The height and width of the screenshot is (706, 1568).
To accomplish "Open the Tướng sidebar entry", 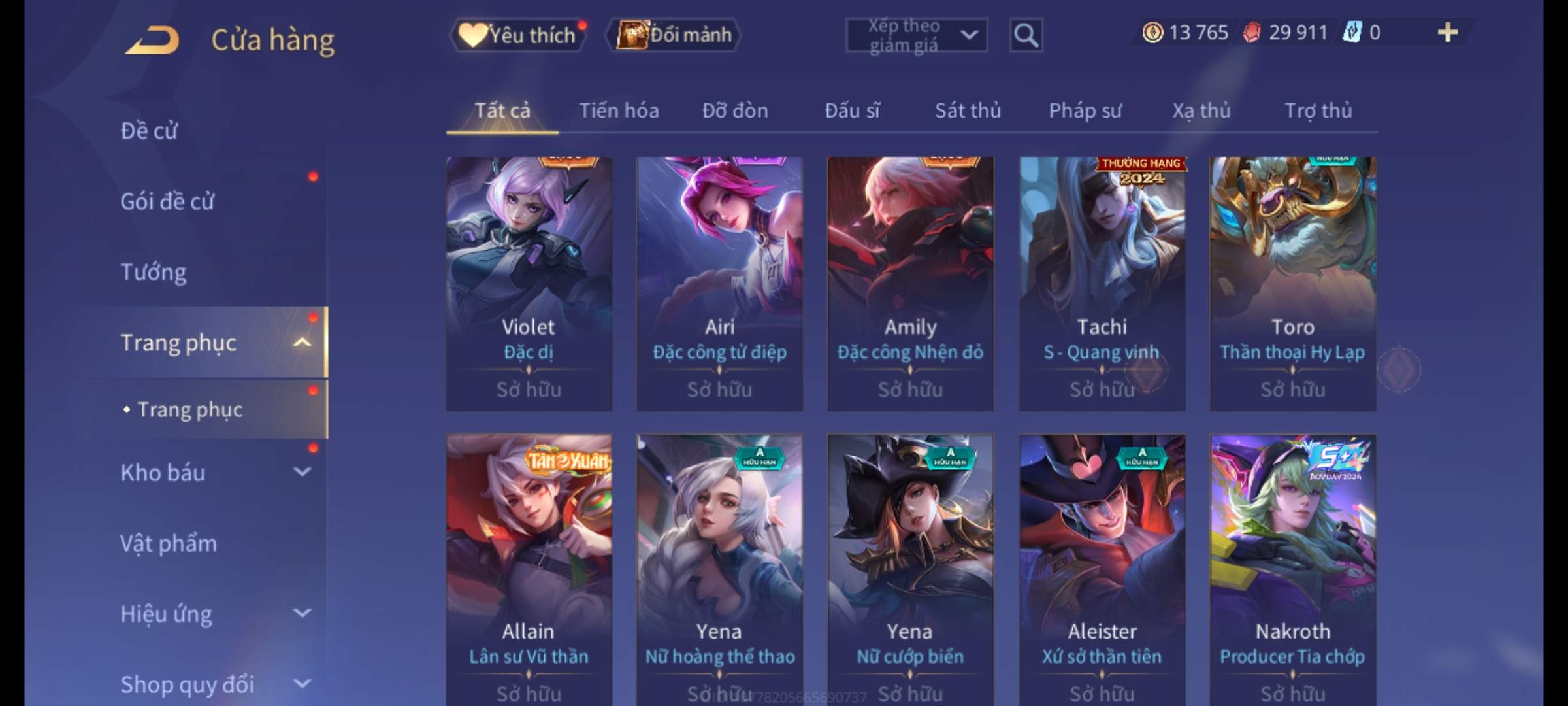I will (154, 272).
